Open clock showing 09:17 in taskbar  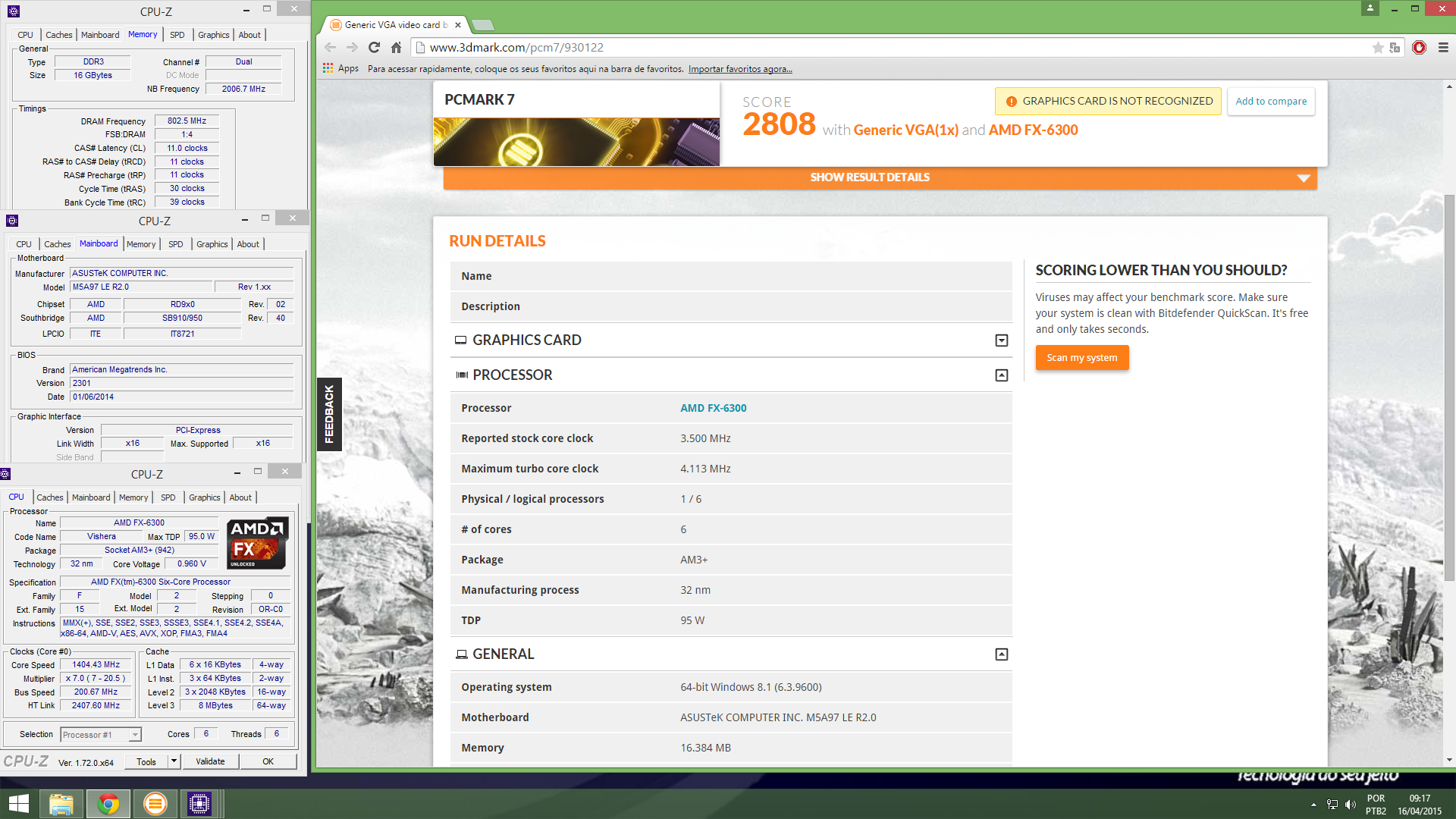pos(1420,805)
